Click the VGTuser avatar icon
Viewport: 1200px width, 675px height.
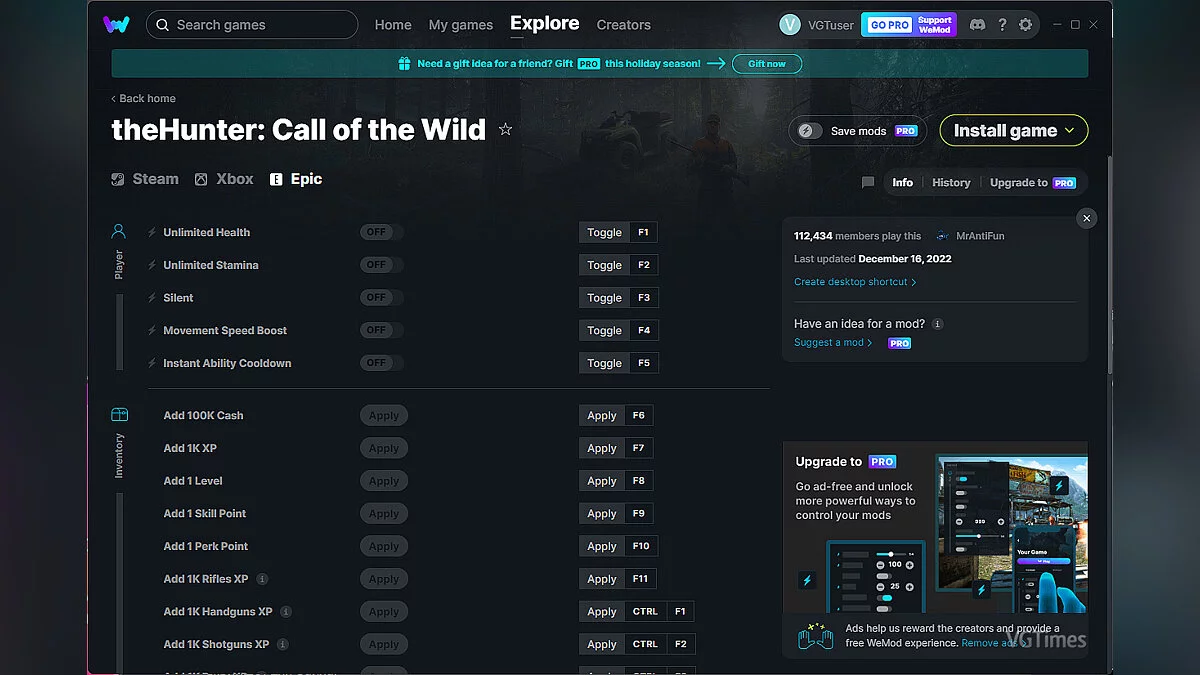pyautogui.click(x=790, y=25)
